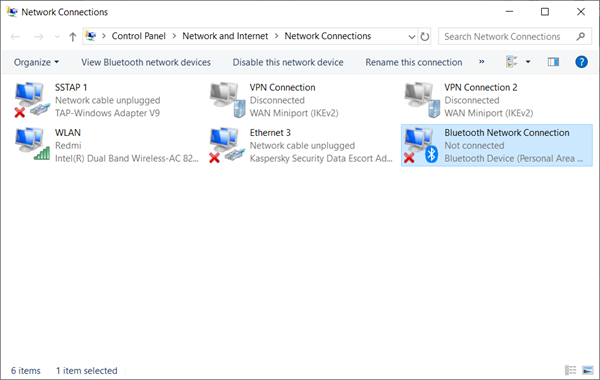Click the "Redmi" network name text
The image size is (600, 380).
68,145
